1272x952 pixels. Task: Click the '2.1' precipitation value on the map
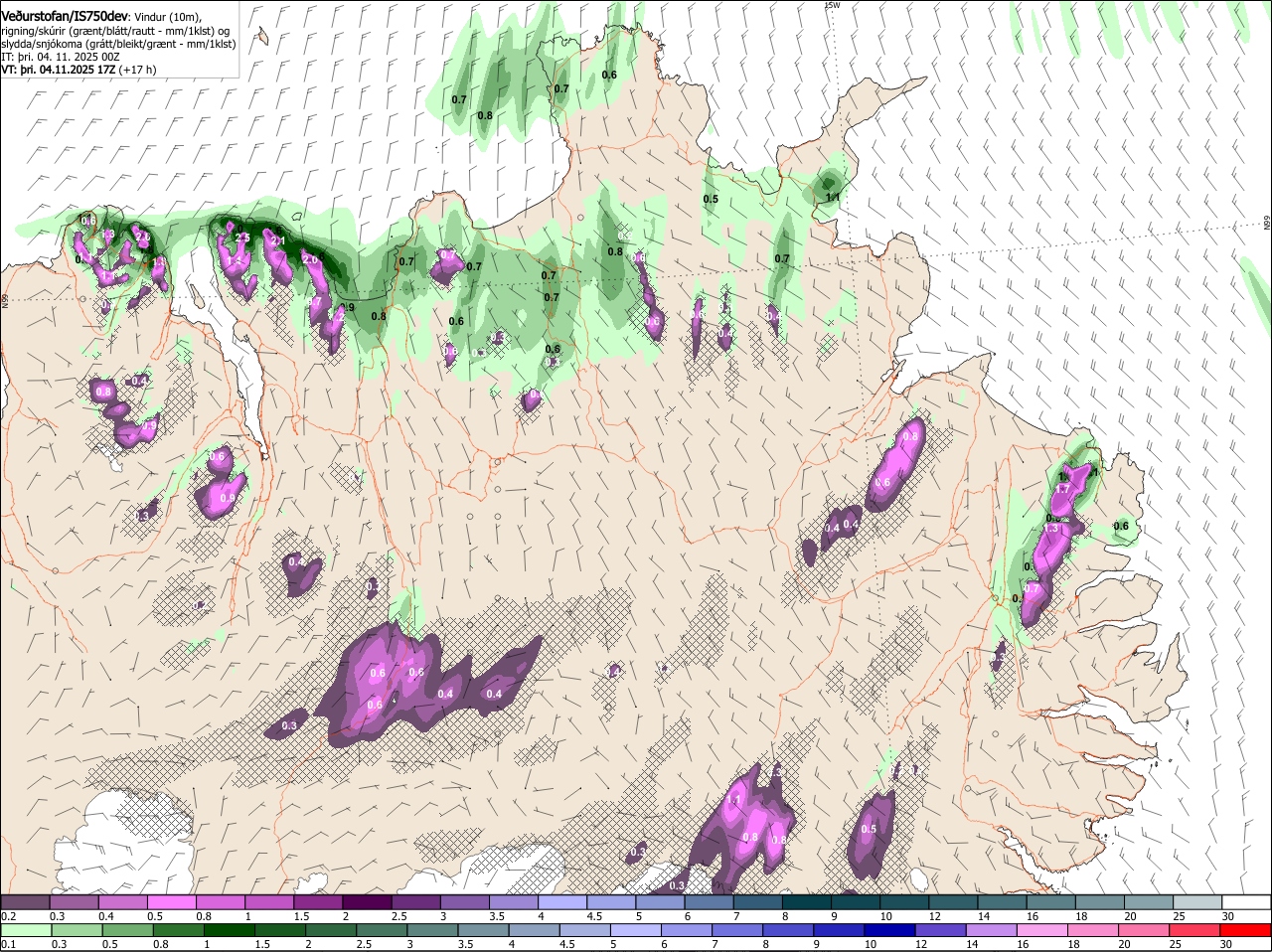click(x=278, y=240)
